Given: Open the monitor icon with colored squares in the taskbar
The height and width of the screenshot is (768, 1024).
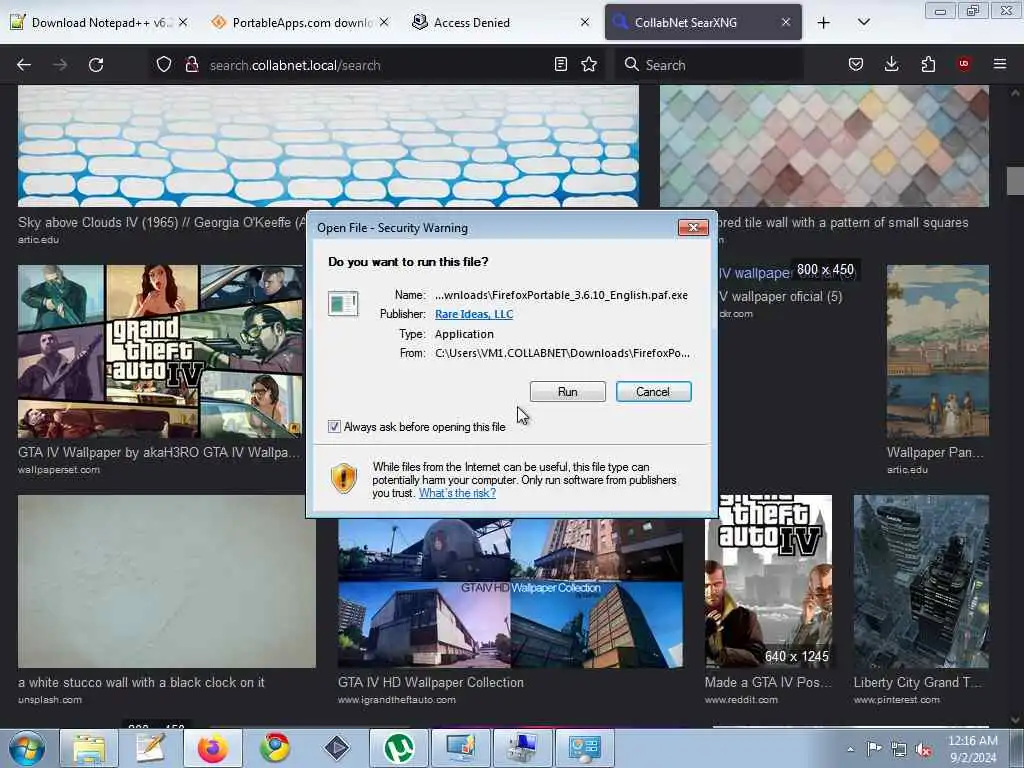Looking at the screenshot, I should pos(461,748).
